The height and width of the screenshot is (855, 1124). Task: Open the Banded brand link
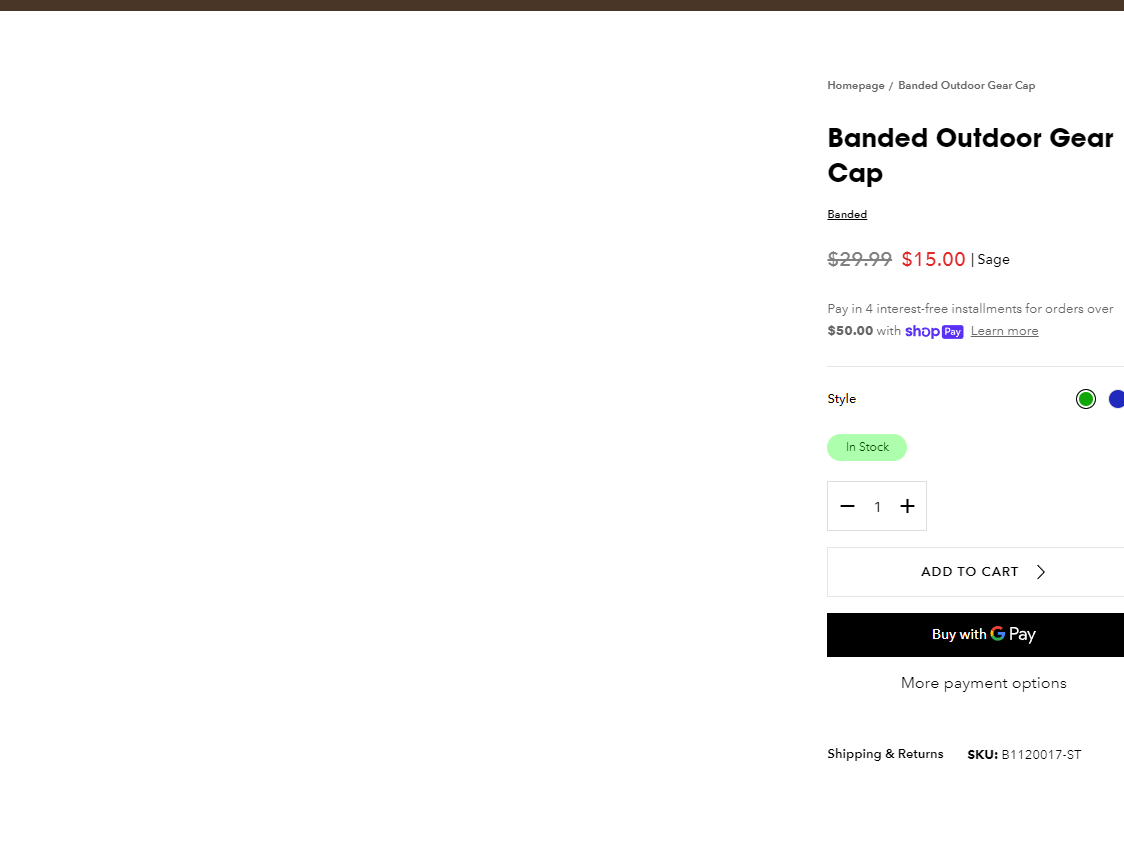847,214
